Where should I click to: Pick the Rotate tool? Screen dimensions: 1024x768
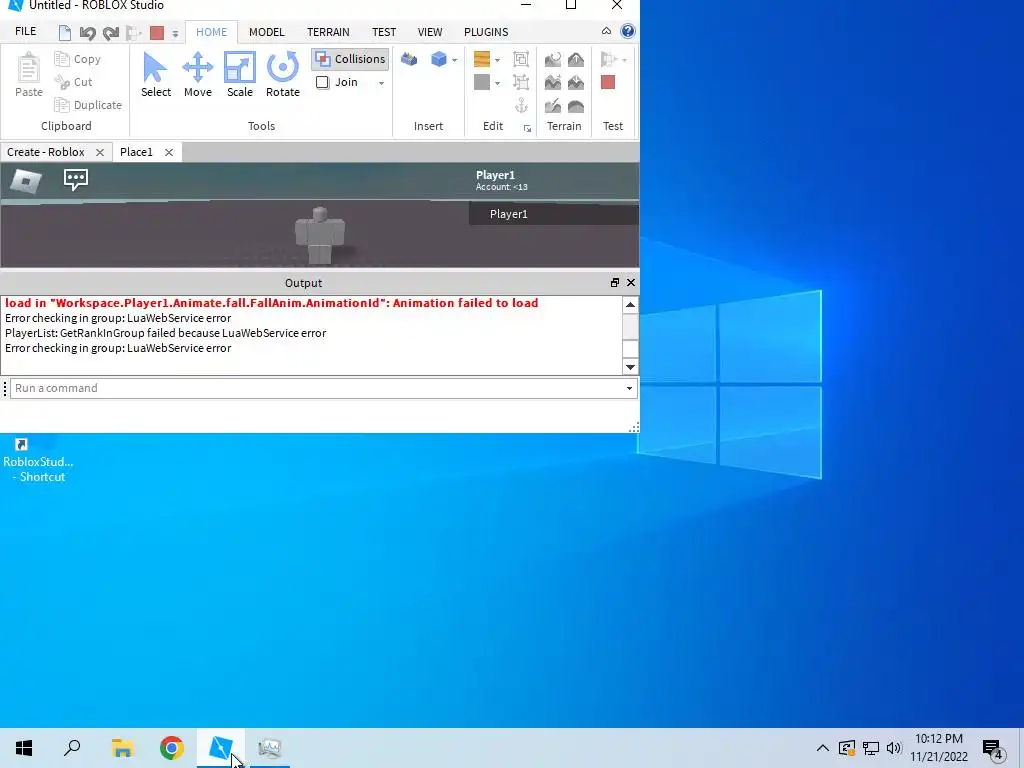[283, 75]
